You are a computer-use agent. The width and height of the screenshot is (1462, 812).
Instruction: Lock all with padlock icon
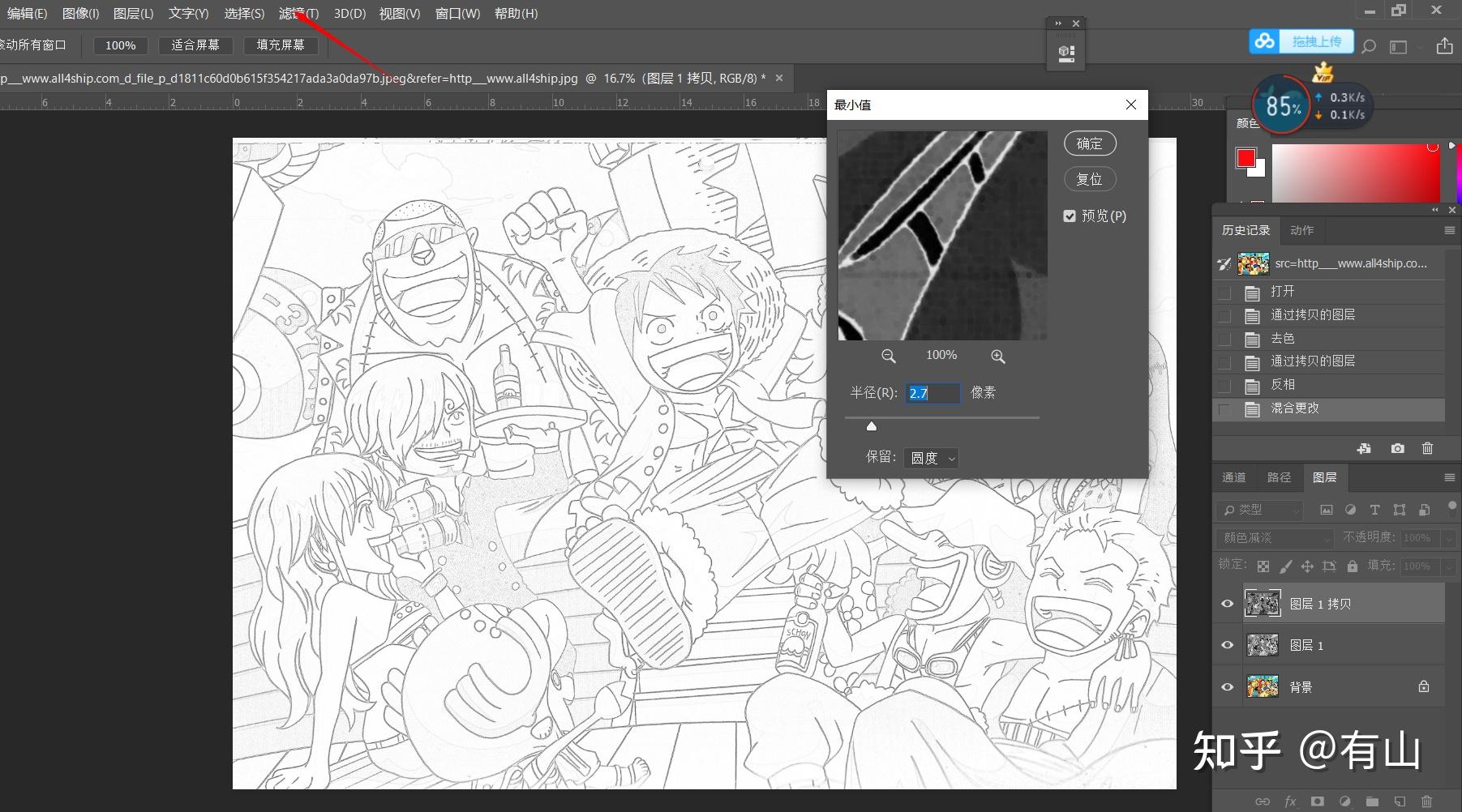pos(1352,566)
